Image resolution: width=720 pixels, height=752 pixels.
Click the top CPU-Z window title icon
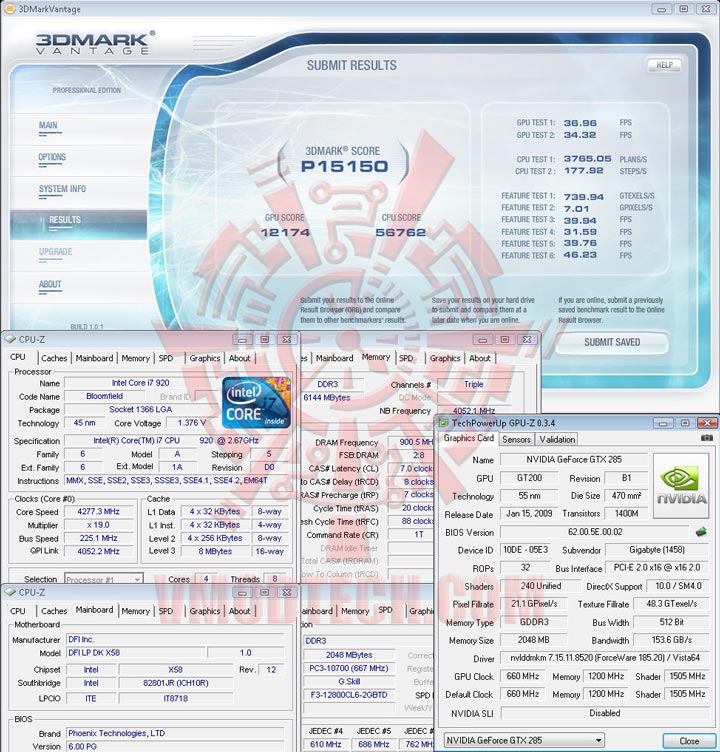[x=10, y=339]
